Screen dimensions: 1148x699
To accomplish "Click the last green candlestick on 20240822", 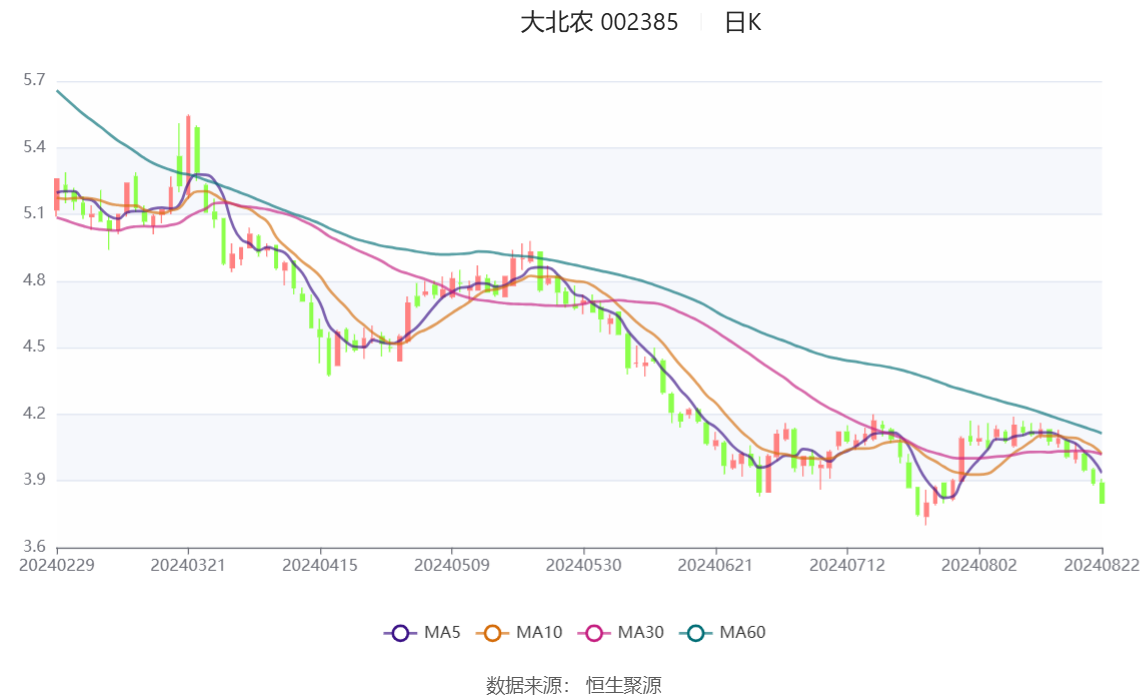I will click(1102, 492).
